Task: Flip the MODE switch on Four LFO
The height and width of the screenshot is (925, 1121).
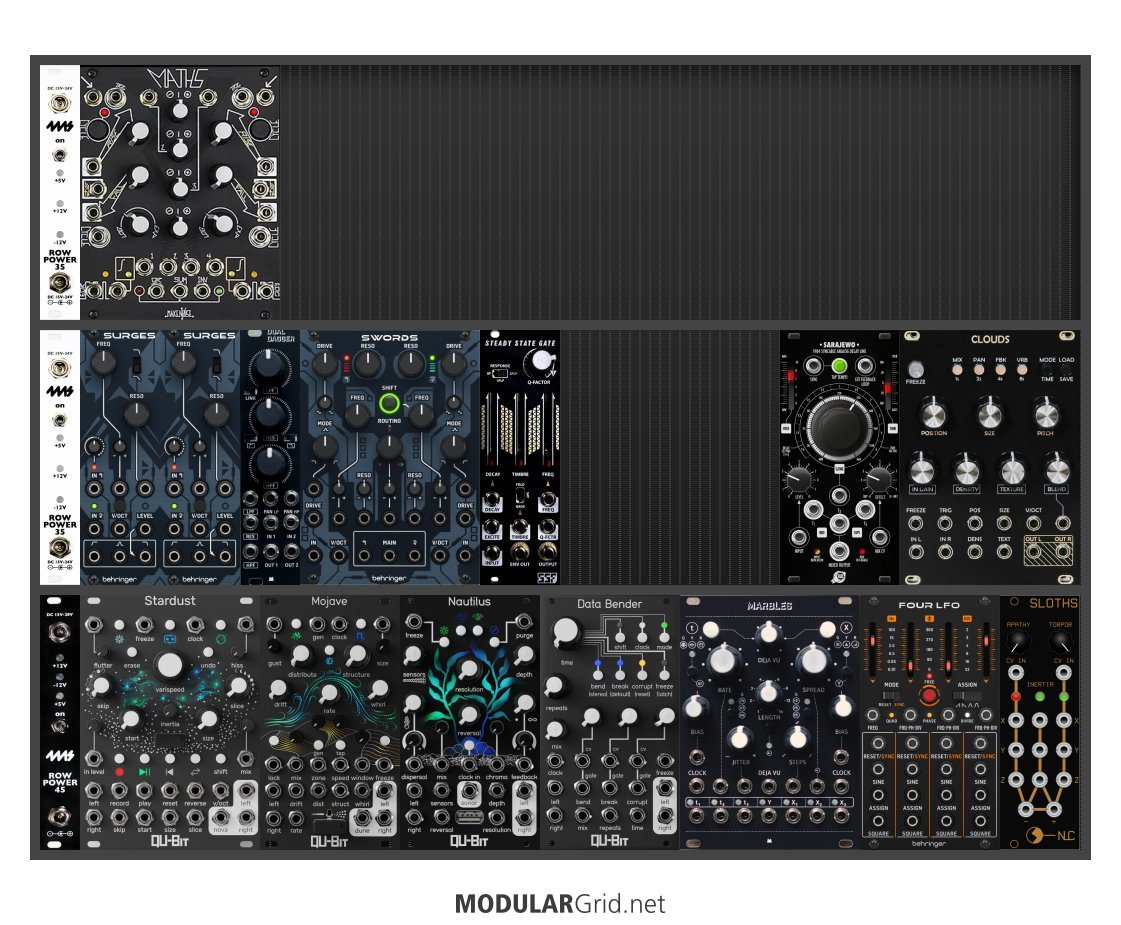Action: coord(892,695)
